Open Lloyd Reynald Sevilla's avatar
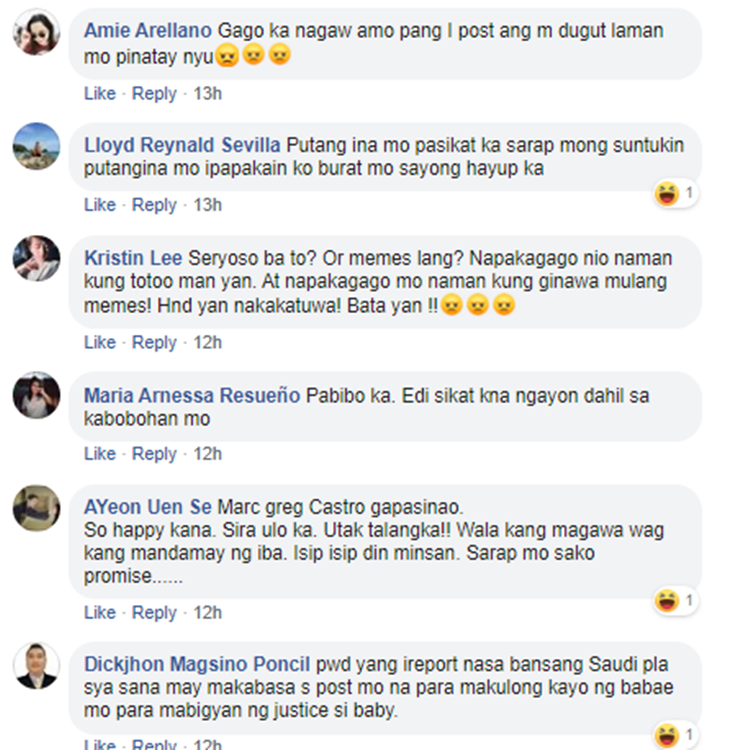750x750 pixels. click(36, 146)
